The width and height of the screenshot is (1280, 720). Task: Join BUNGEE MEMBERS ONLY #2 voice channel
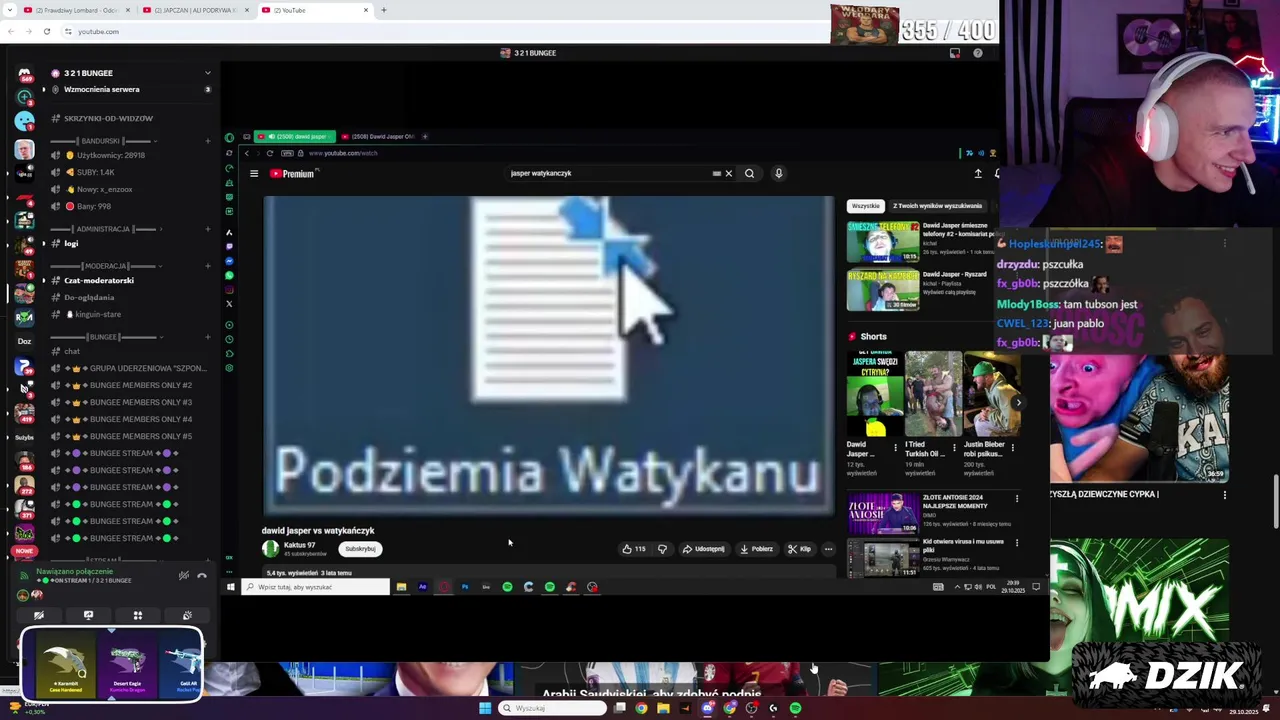click(131, 385)
